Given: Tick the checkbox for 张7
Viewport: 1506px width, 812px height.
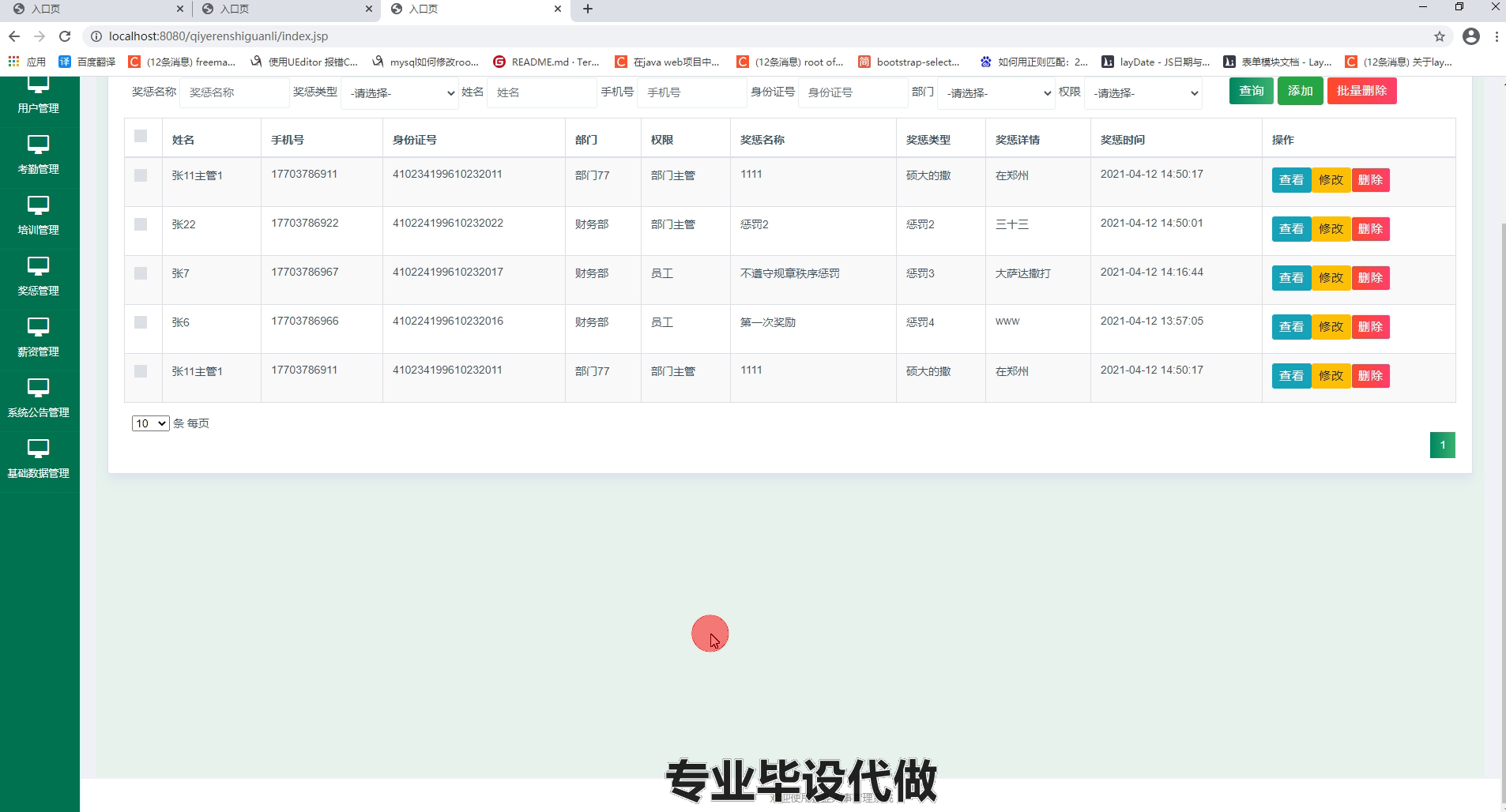Looking at the screenshot, I should 141,273.
